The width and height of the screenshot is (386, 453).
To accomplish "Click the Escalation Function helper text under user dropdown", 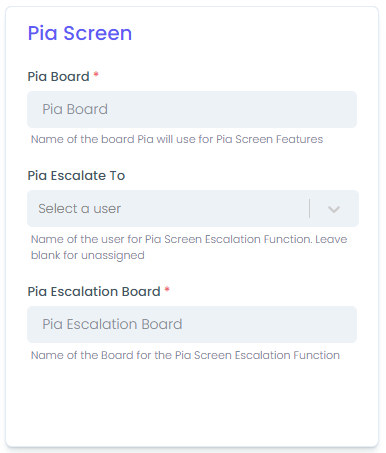I will (189, 247).
